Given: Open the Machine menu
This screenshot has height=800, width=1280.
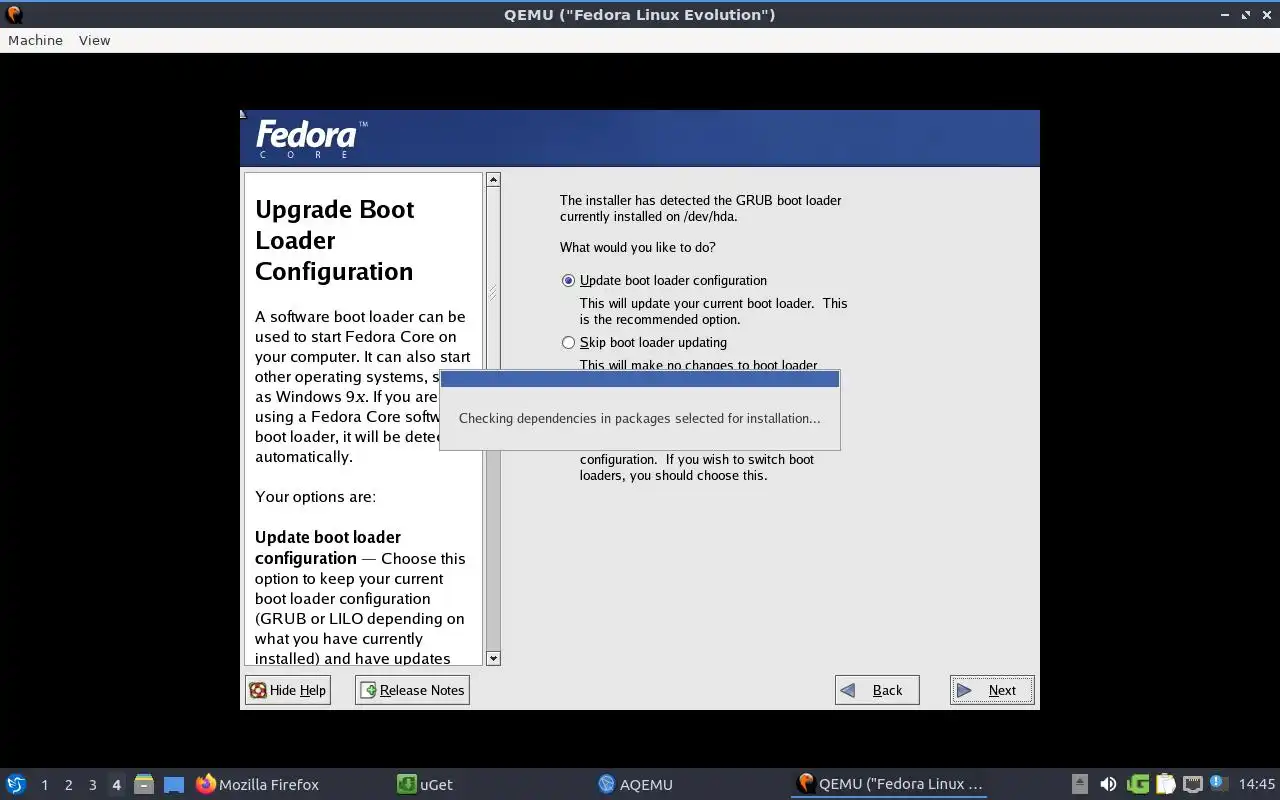Looking at the screenshot, I should 35,40.
